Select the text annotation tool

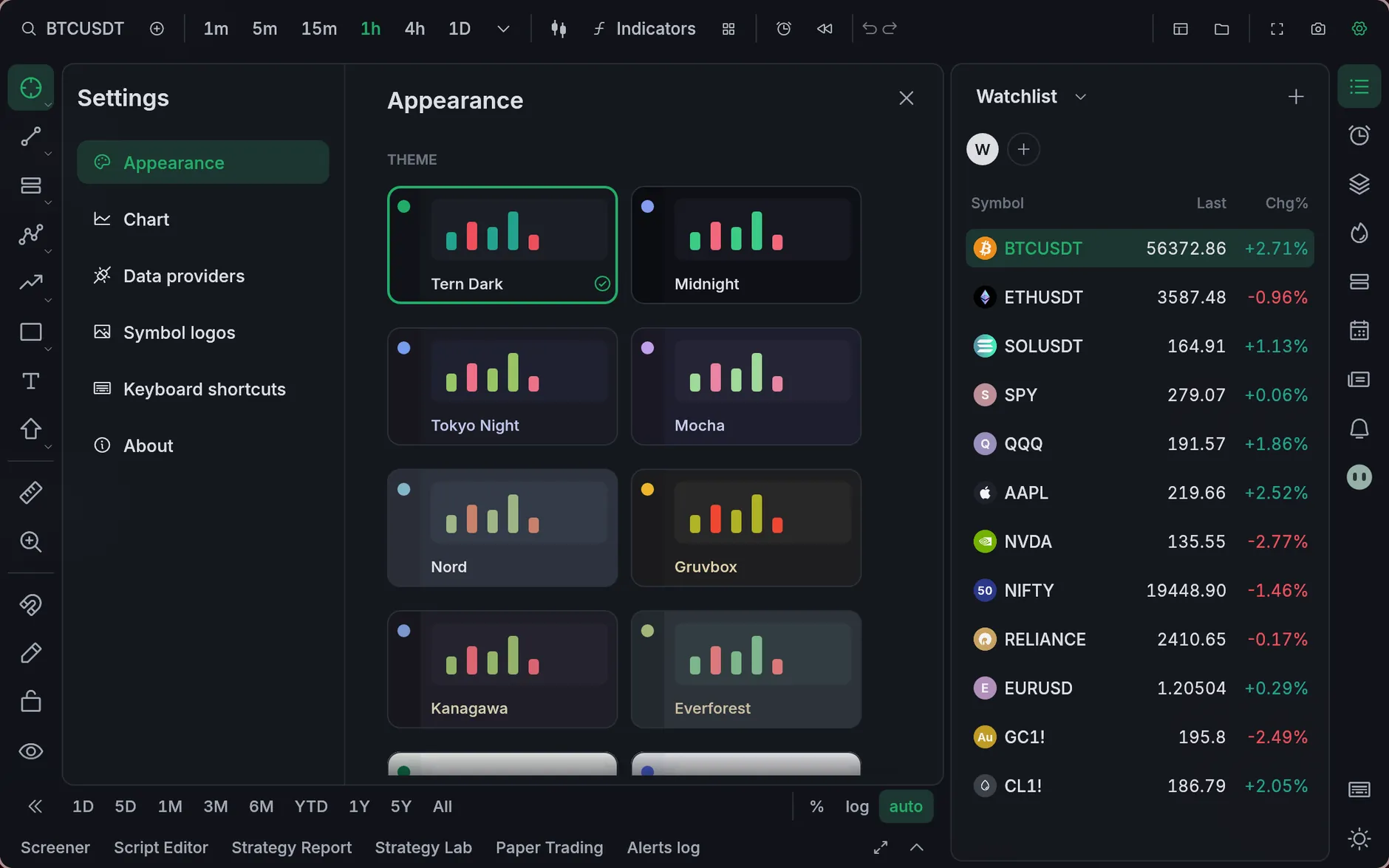click(x=30, y=380)
